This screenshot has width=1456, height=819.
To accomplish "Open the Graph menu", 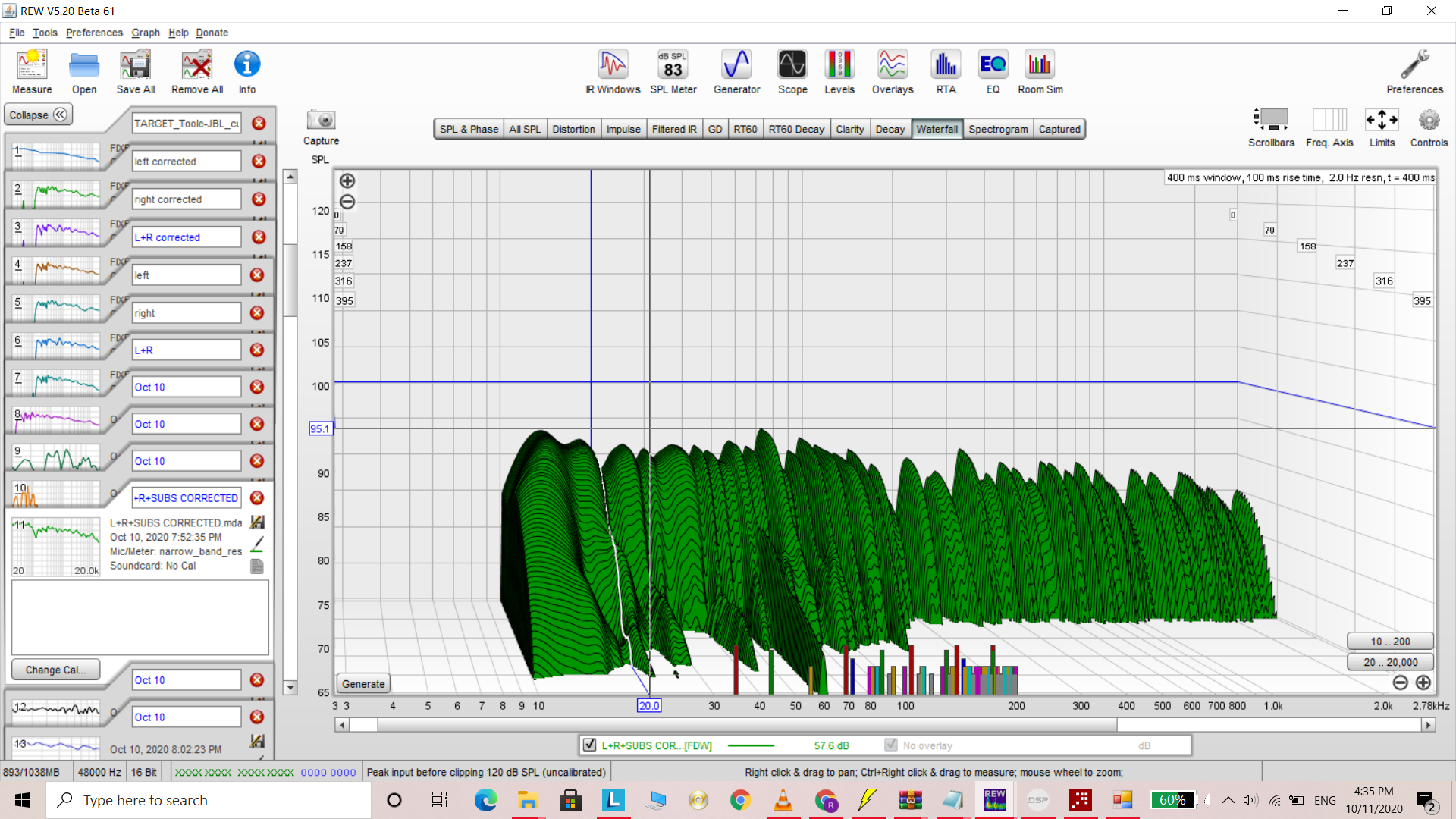I will pos(146,33).
